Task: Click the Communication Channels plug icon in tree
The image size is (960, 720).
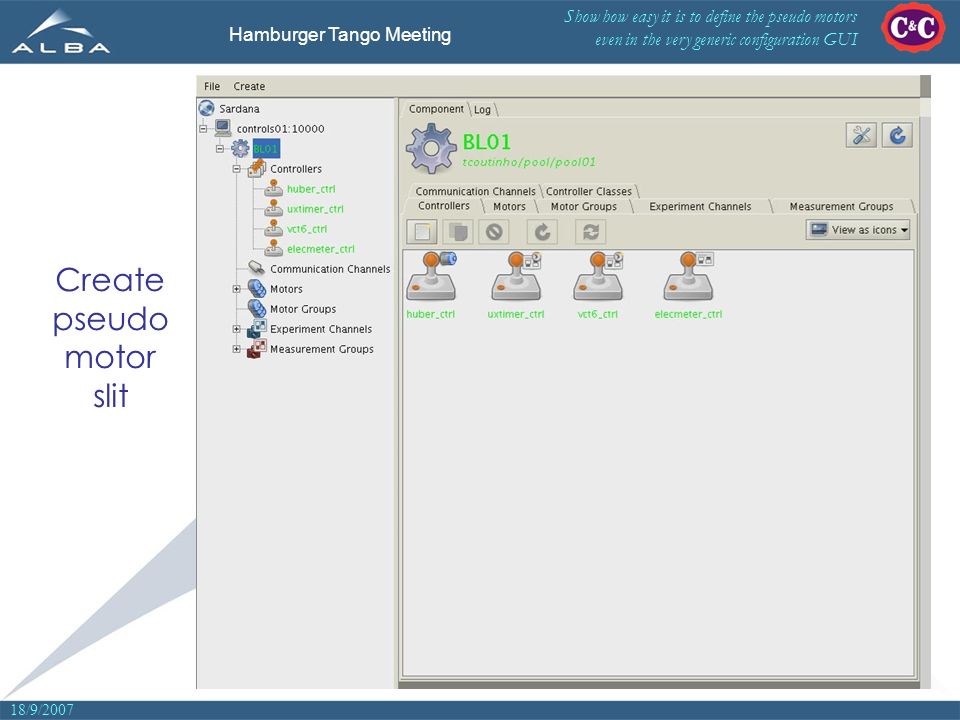Action: tap(257, 268)
